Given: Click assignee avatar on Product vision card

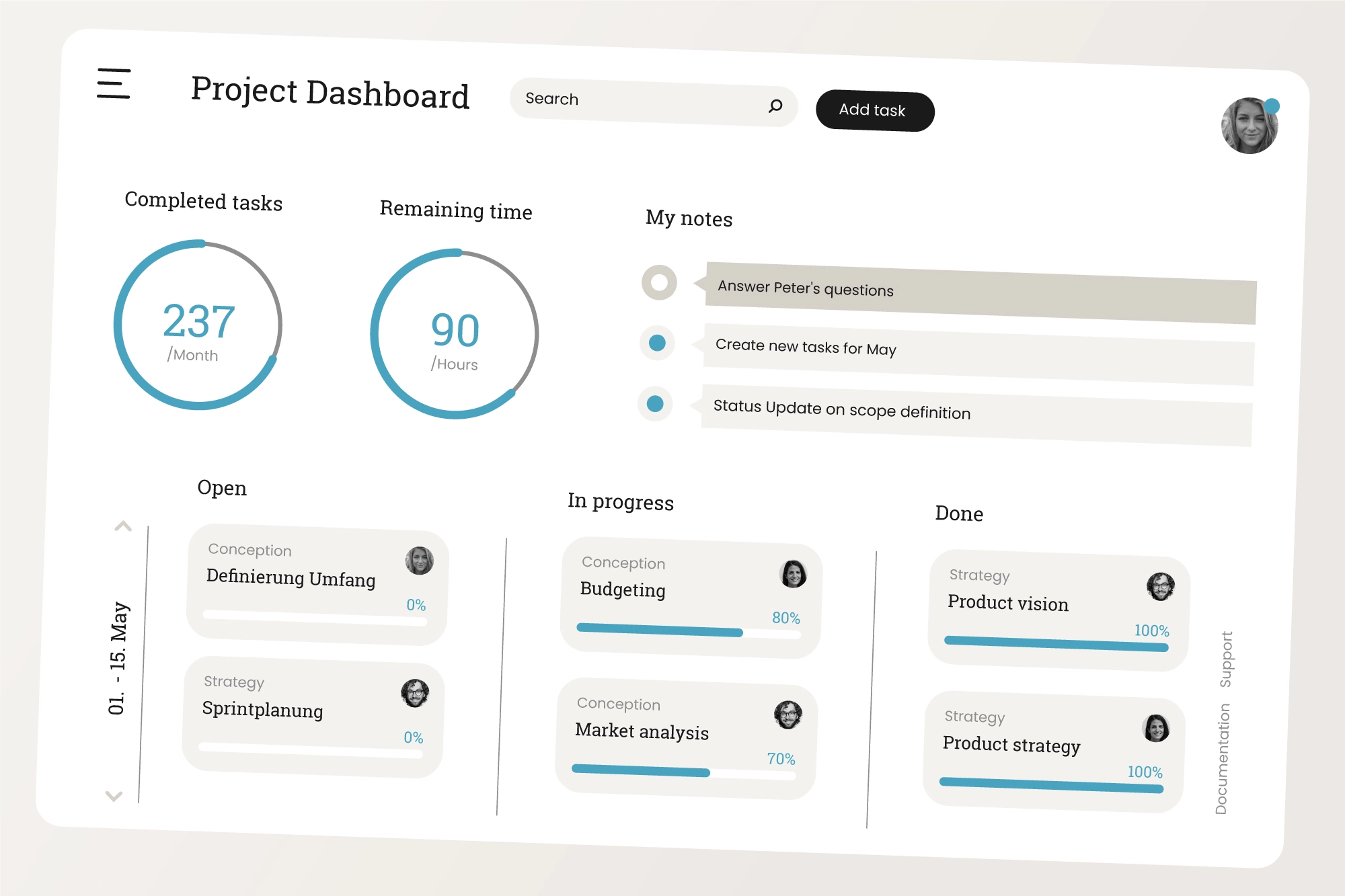Looking at the screenshot, I should pyautogui.click(x=1160, y=587).
